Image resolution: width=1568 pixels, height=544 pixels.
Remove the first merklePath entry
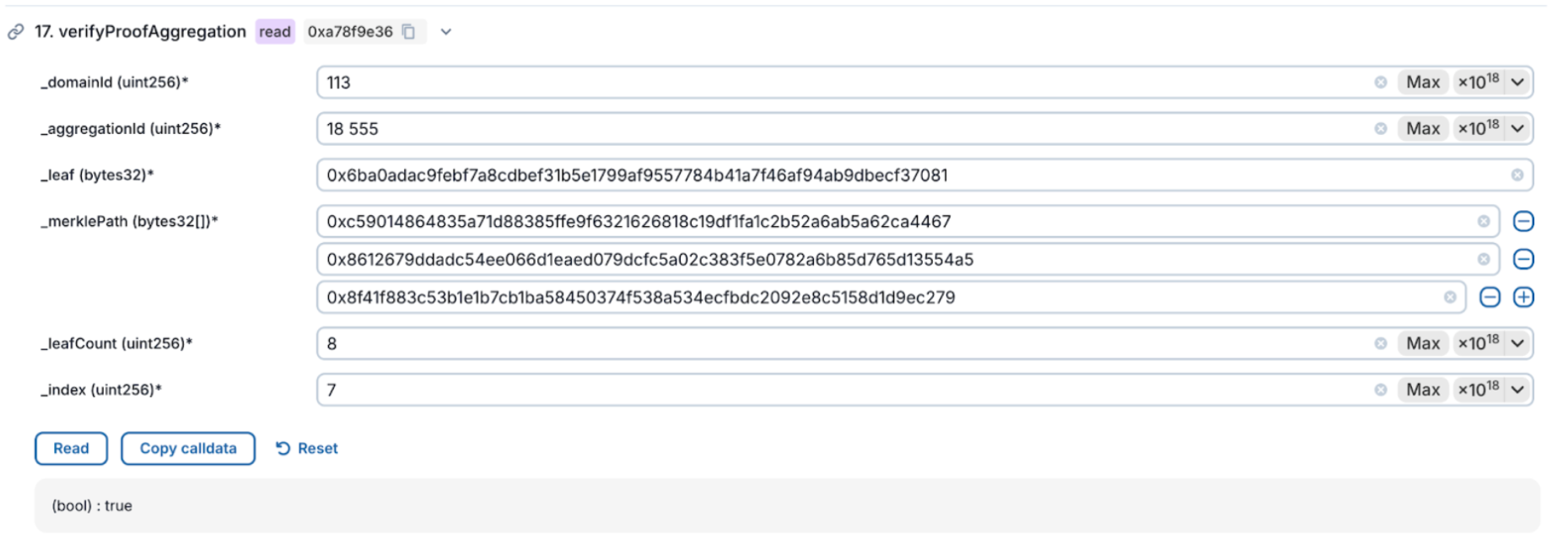click(1524, 221)
